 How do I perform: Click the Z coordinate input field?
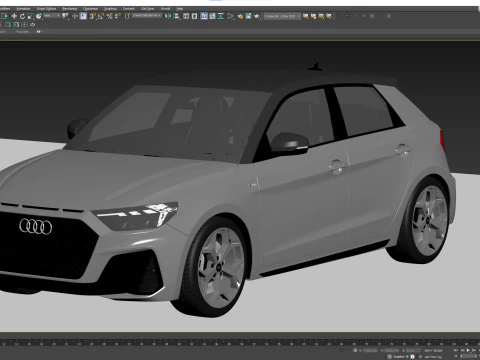(x=413, y=351)
